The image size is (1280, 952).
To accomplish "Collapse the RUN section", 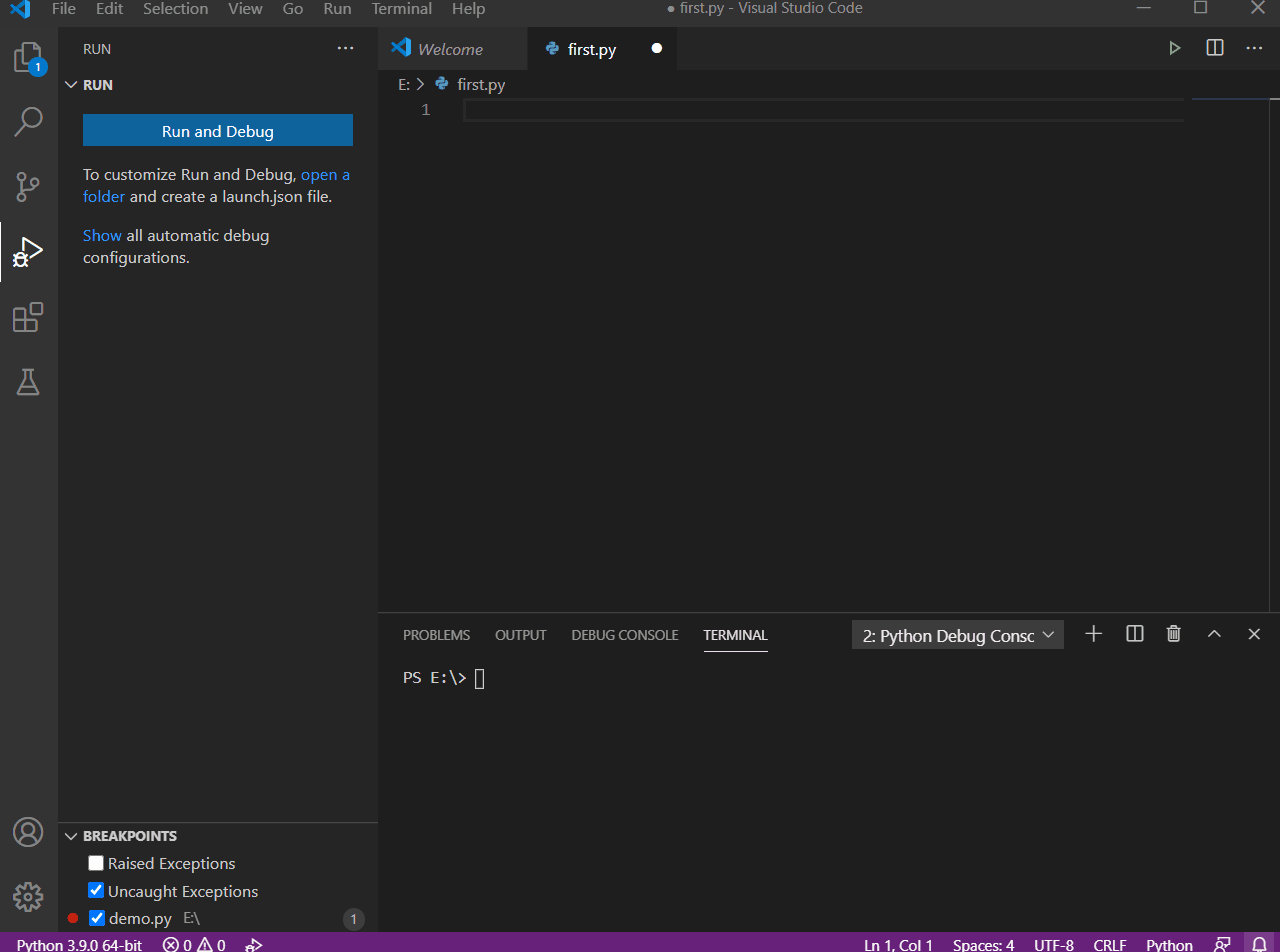I will pos(71,85).
